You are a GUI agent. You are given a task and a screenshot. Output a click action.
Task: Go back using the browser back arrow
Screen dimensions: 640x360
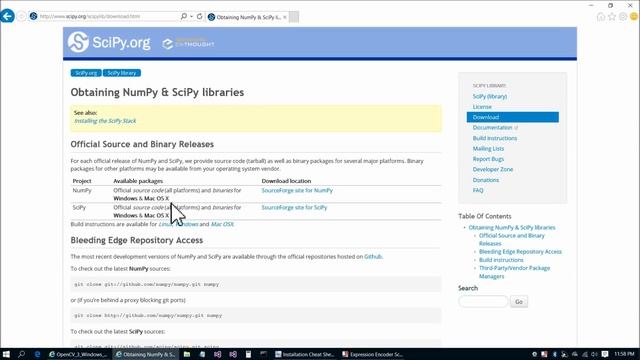(7, 16)
